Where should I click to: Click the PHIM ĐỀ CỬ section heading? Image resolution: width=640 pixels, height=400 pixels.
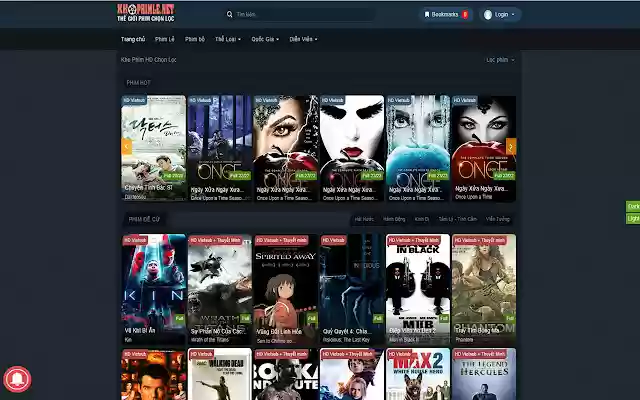[x=144, y=220]
